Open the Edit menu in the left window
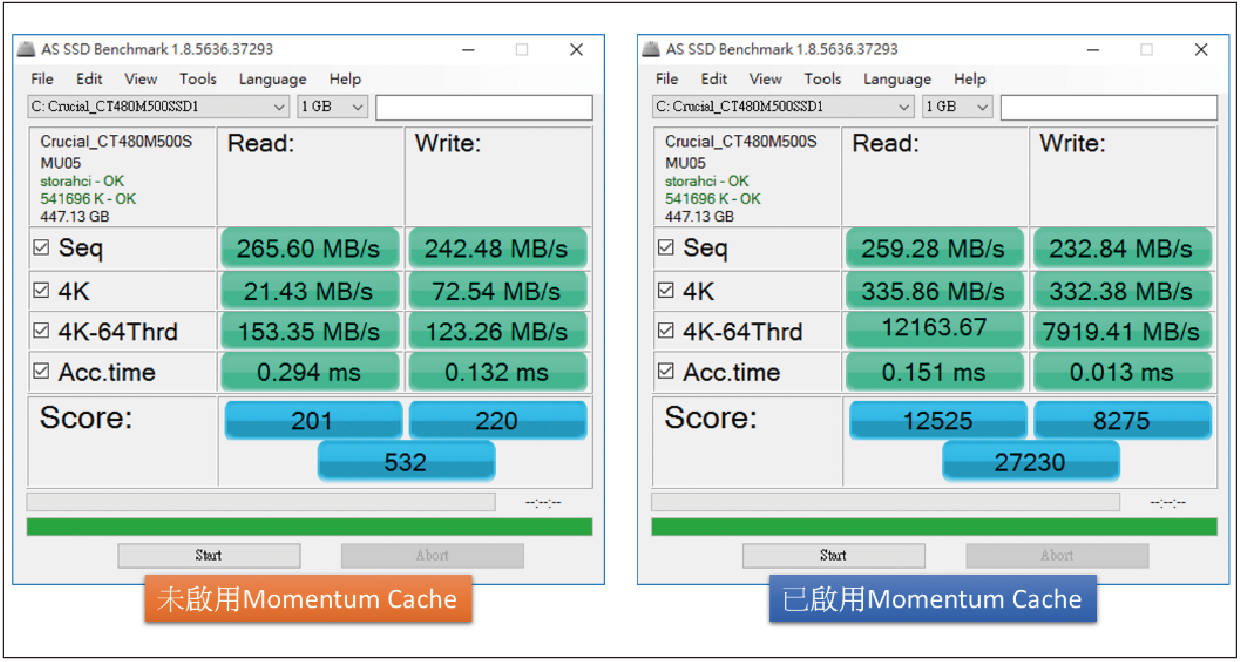This screenshot has width=1241, height=662. [90, 79]
